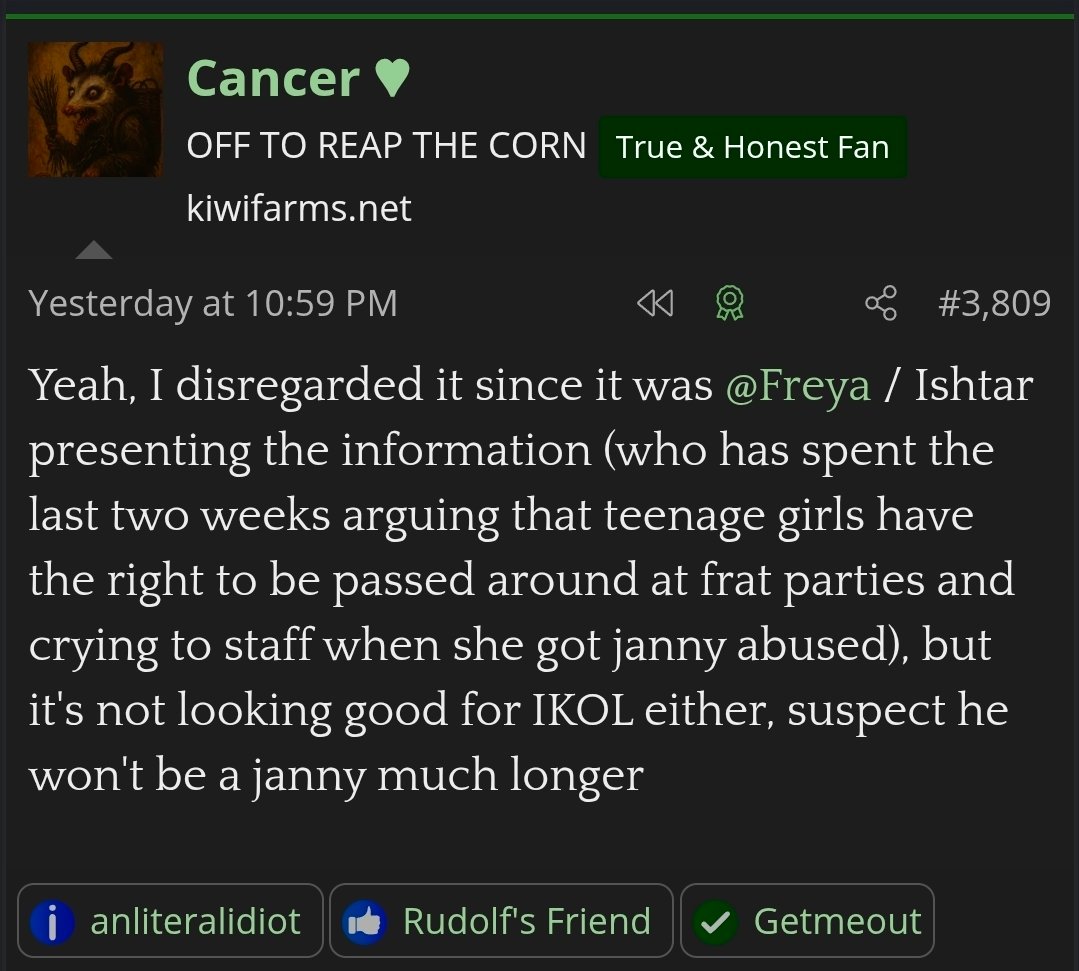Image resolution: width=1079 pixels, height=971 pixels.
Task: Open Rudolf's Friend profile from reactions
Action: tap(526, 922)
